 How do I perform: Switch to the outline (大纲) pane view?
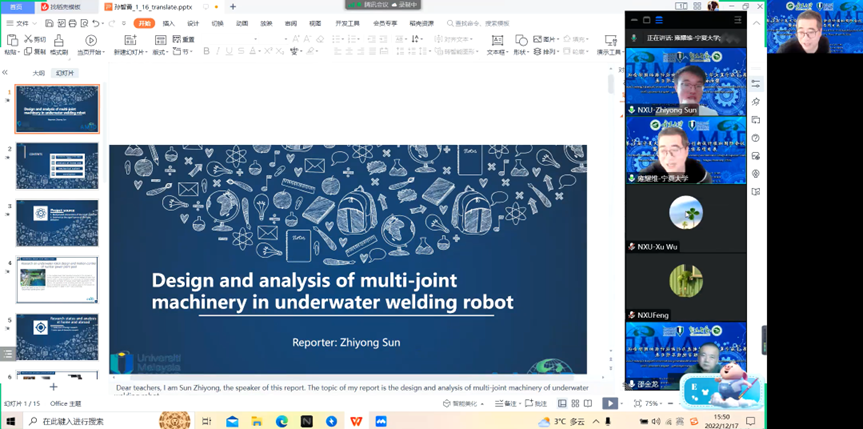click(38, 73)
